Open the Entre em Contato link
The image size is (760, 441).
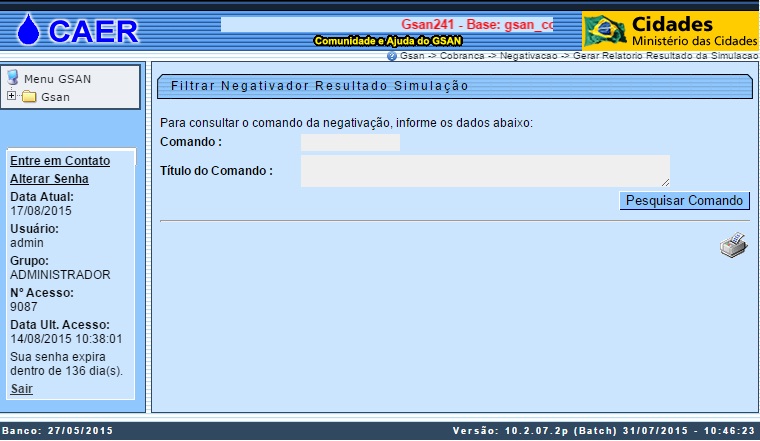[x=60, y=160]
